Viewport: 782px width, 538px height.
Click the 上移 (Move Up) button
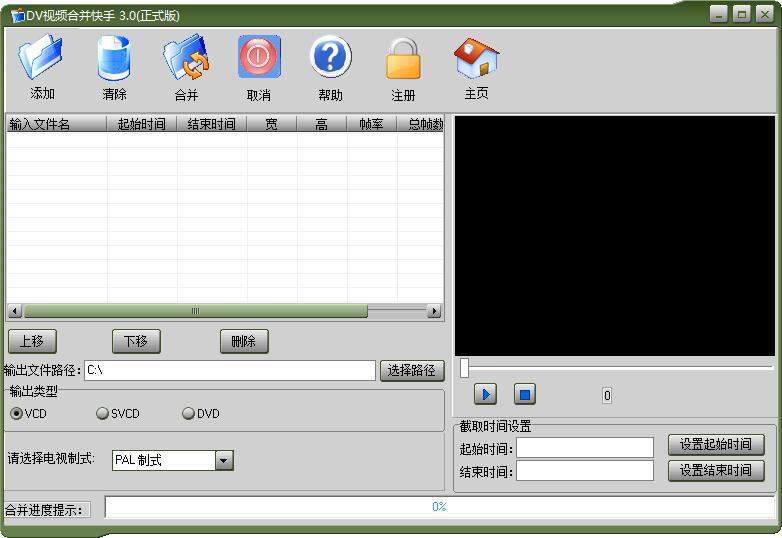(32, 342)
